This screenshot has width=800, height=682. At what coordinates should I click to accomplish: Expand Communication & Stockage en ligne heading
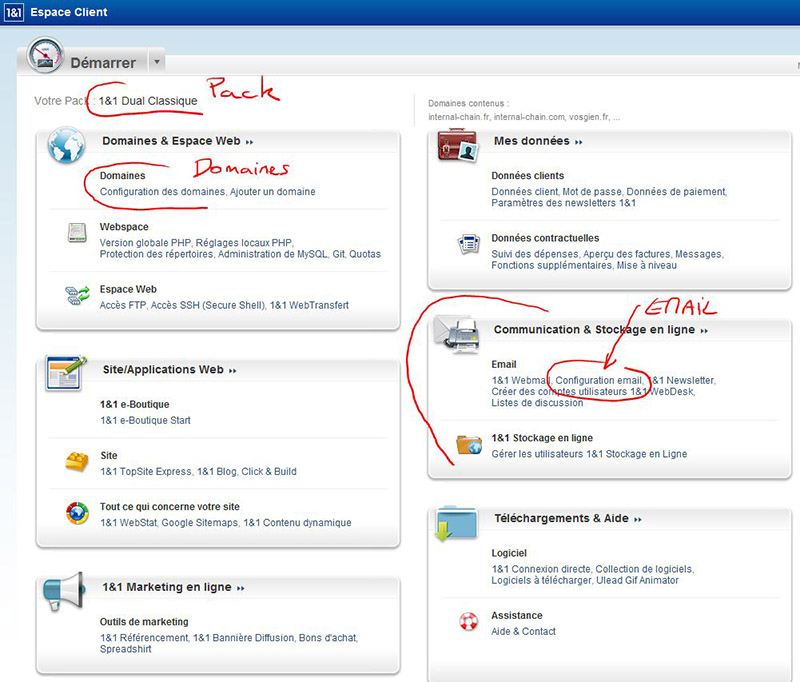[601, 330]
